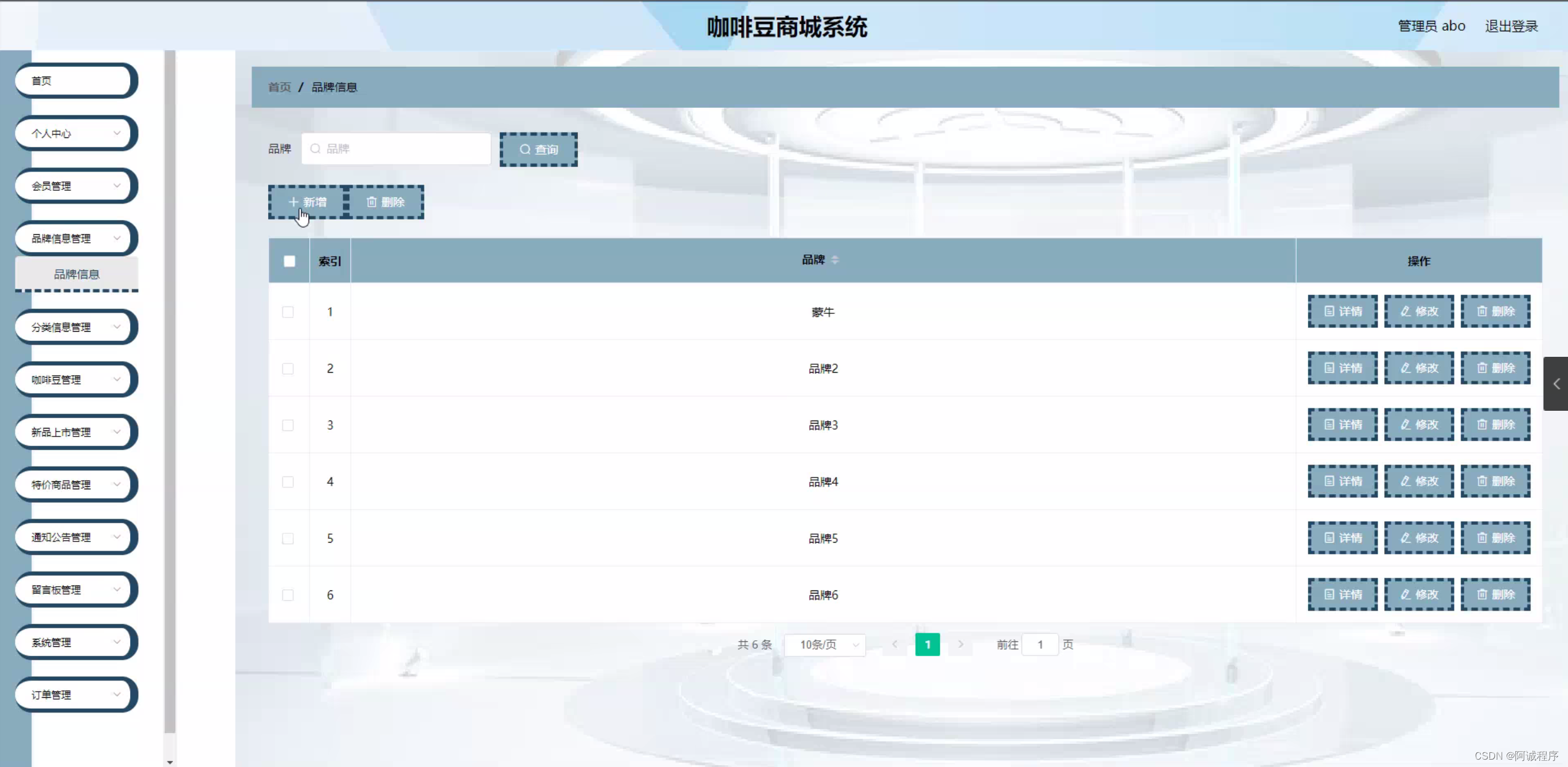Image resolution: width=1568 pixels, height=767 pixels.
Task: Click the magnifier query button (查询)
Action: click(538, 150)
